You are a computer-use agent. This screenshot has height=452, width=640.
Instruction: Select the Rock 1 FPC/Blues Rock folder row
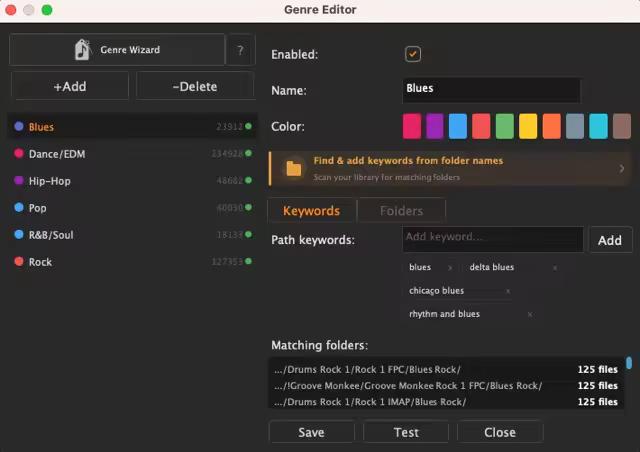446,370
